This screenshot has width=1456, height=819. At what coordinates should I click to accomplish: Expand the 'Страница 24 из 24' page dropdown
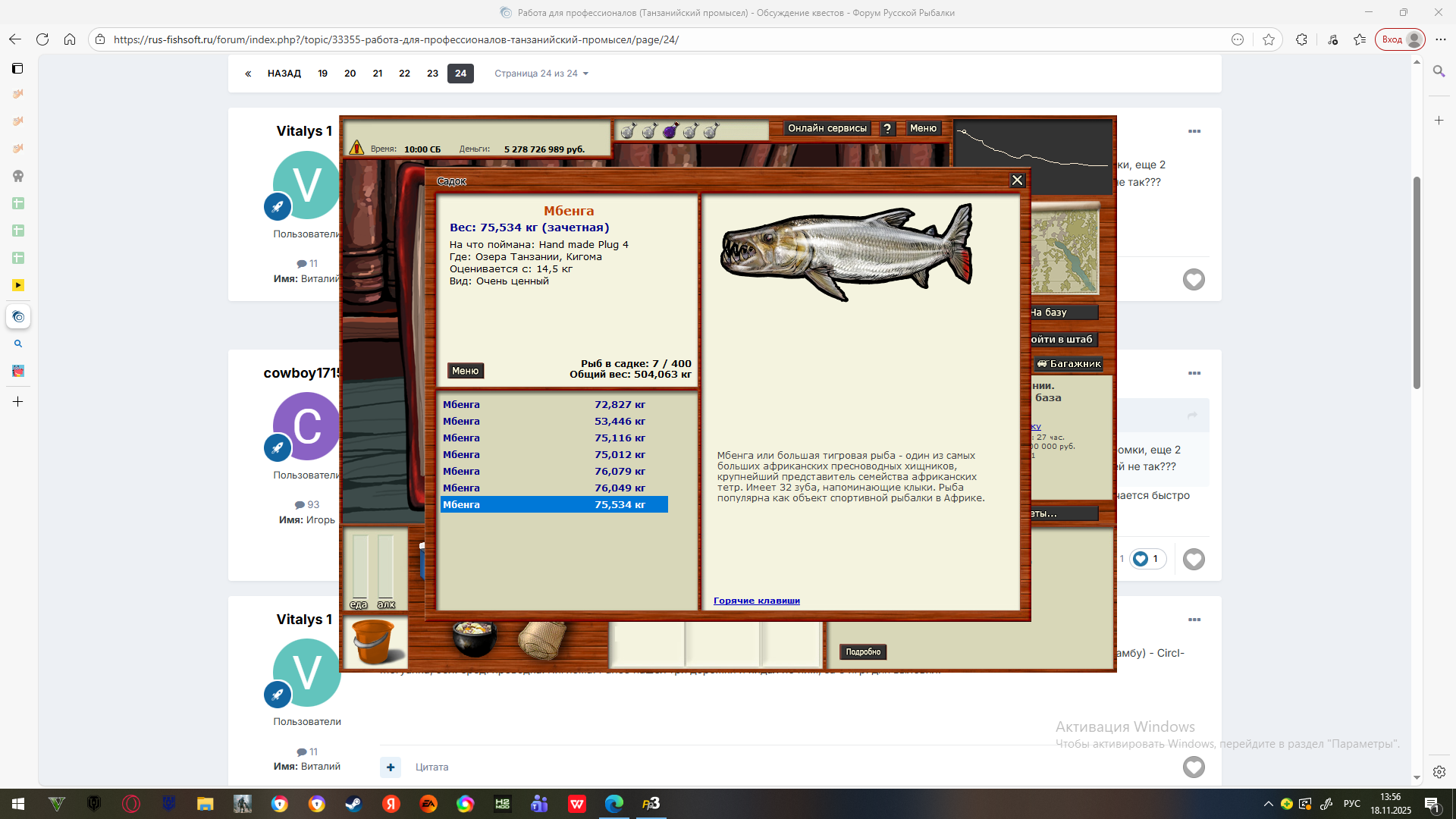point(541,74)
